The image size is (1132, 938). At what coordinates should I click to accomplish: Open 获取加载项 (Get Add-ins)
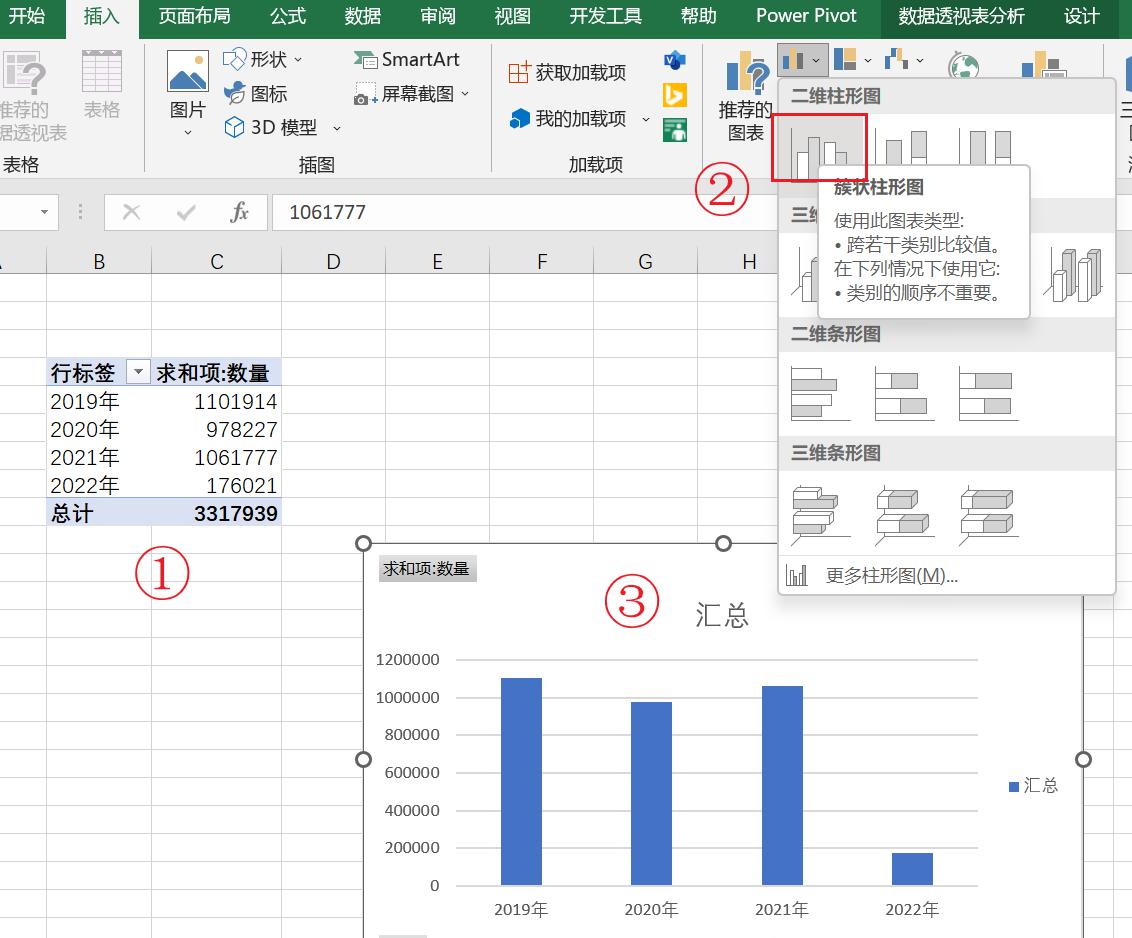pos(567,72)
